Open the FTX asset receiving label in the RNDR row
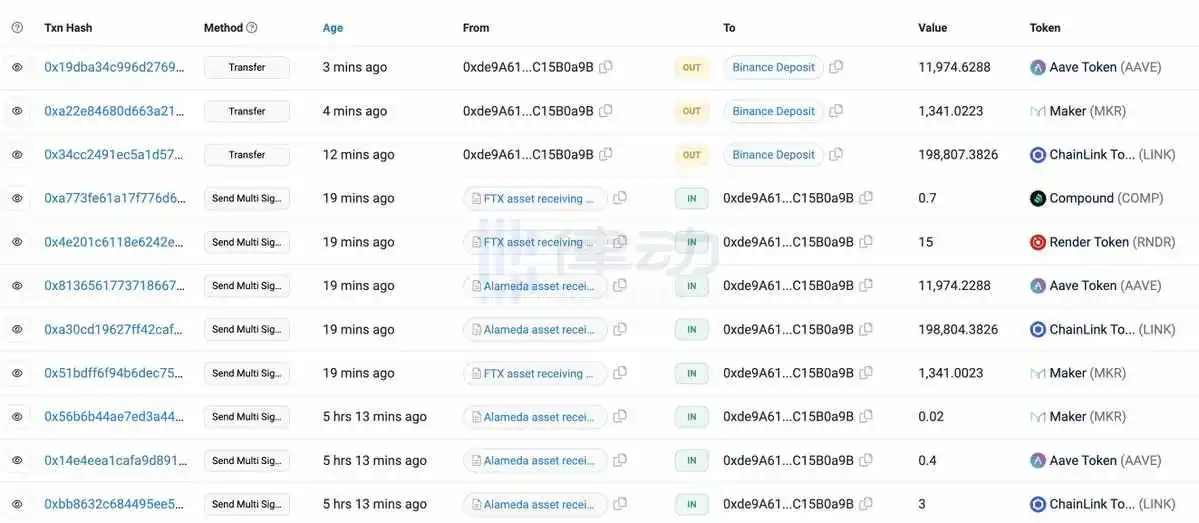Screen dimensions: 1199x523 535,242
